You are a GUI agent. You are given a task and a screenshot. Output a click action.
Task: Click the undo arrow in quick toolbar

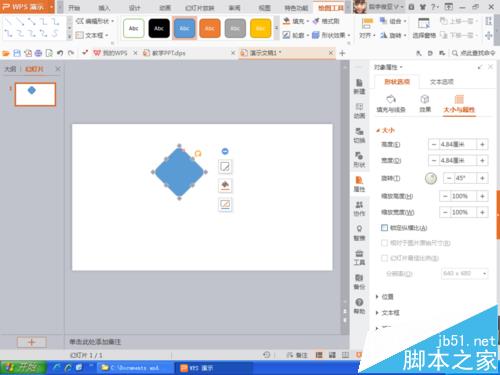click(60, 53)
